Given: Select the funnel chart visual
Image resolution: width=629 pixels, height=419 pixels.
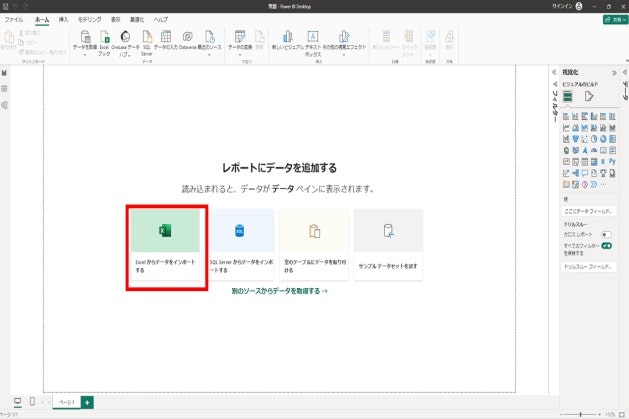Looking at the screenshot, I should (576, 139).
